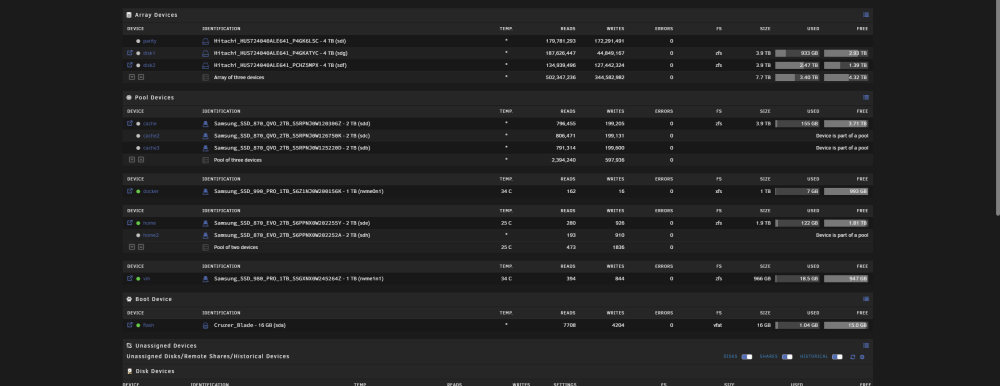Image resolution: width=1000 pixels, height=386 pixels.
Task: Click the SSD icon for Samsung 870 QVO (sdd)
Action: pyautogui.click(x=205, y=123)
